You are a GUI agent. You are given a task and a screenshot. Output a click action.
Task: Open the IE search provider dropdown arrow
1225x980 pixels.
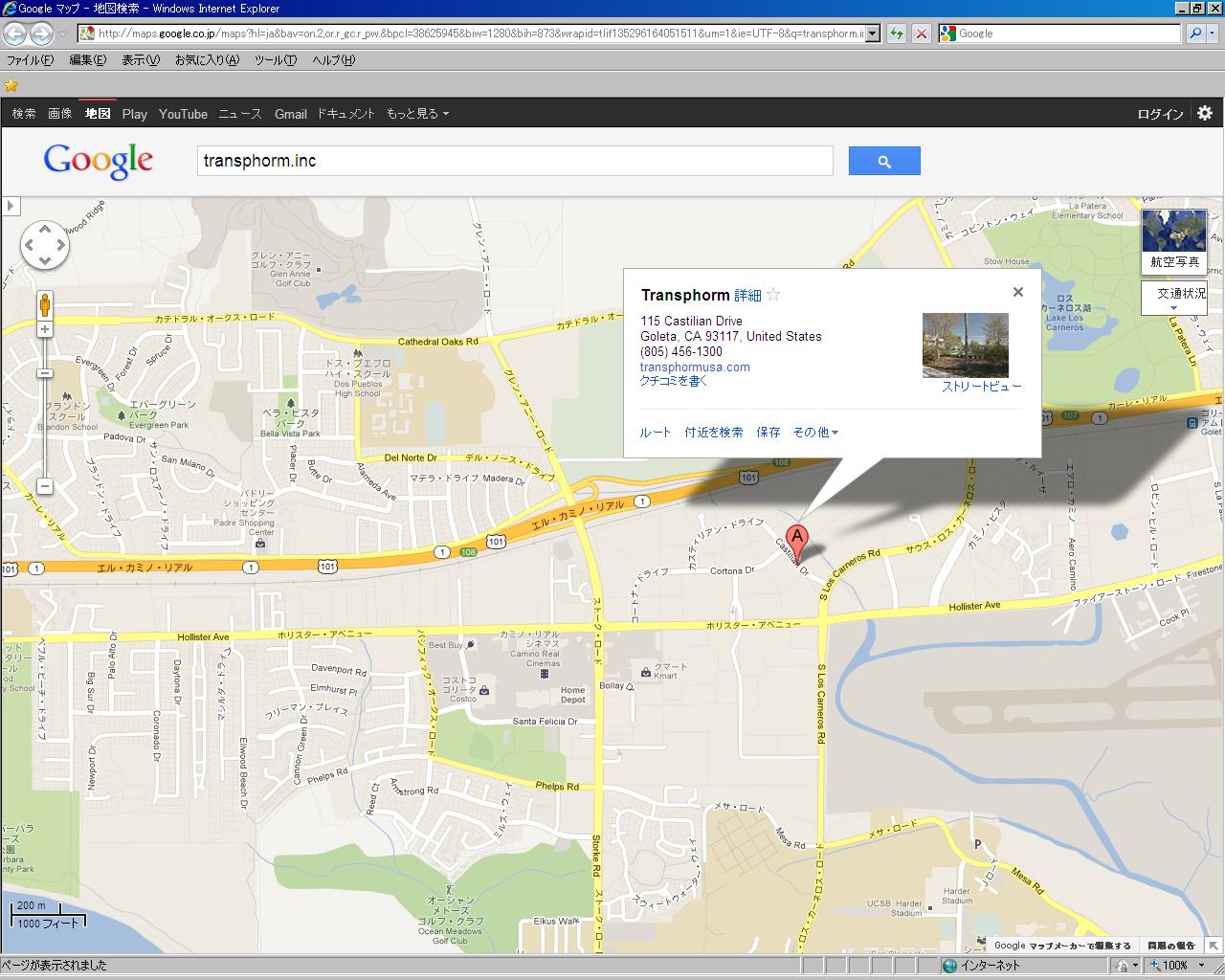point(1213,33)
